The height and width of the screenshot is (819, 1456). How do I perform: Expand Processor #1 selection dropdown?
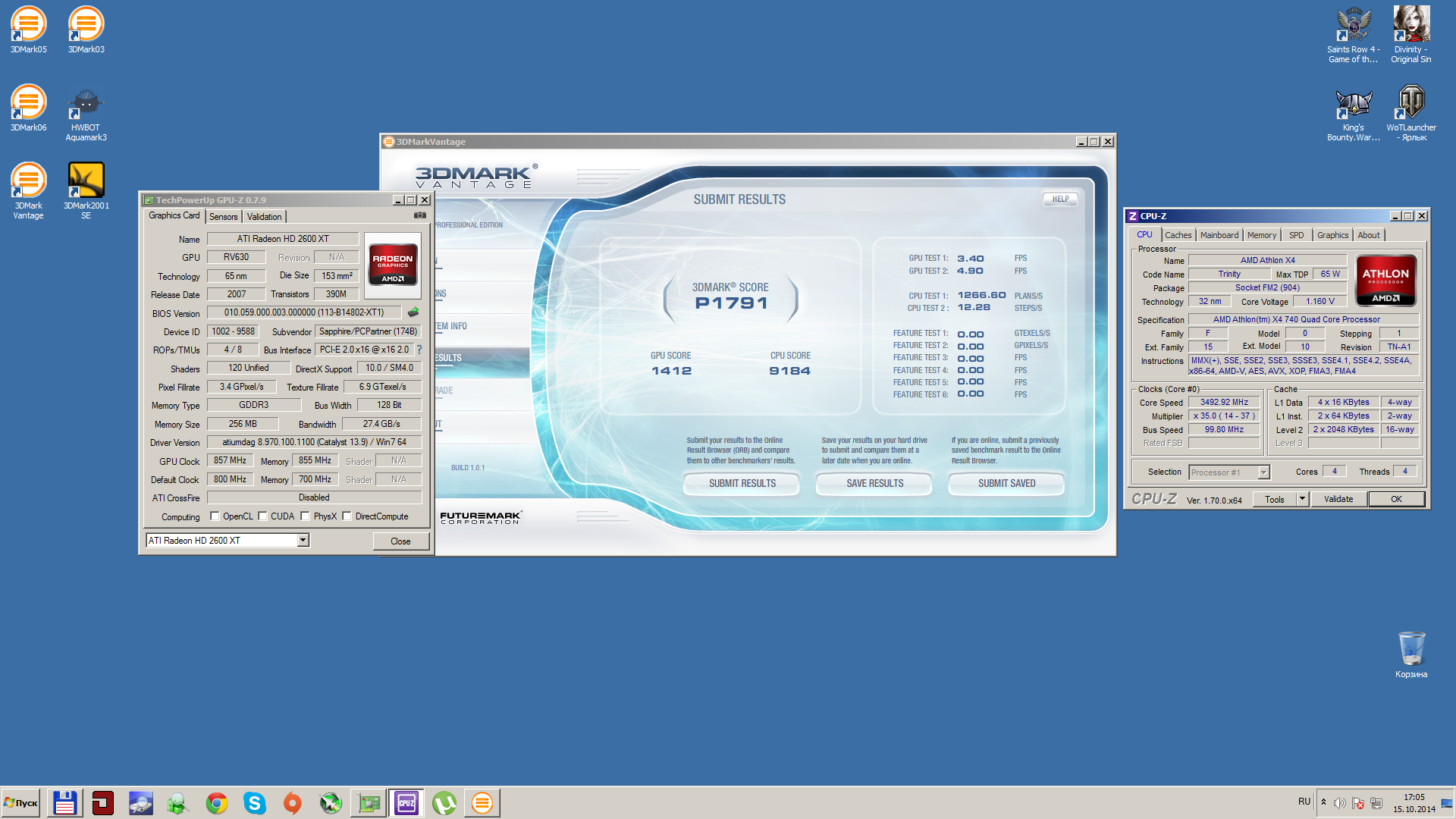point(1263,472)
